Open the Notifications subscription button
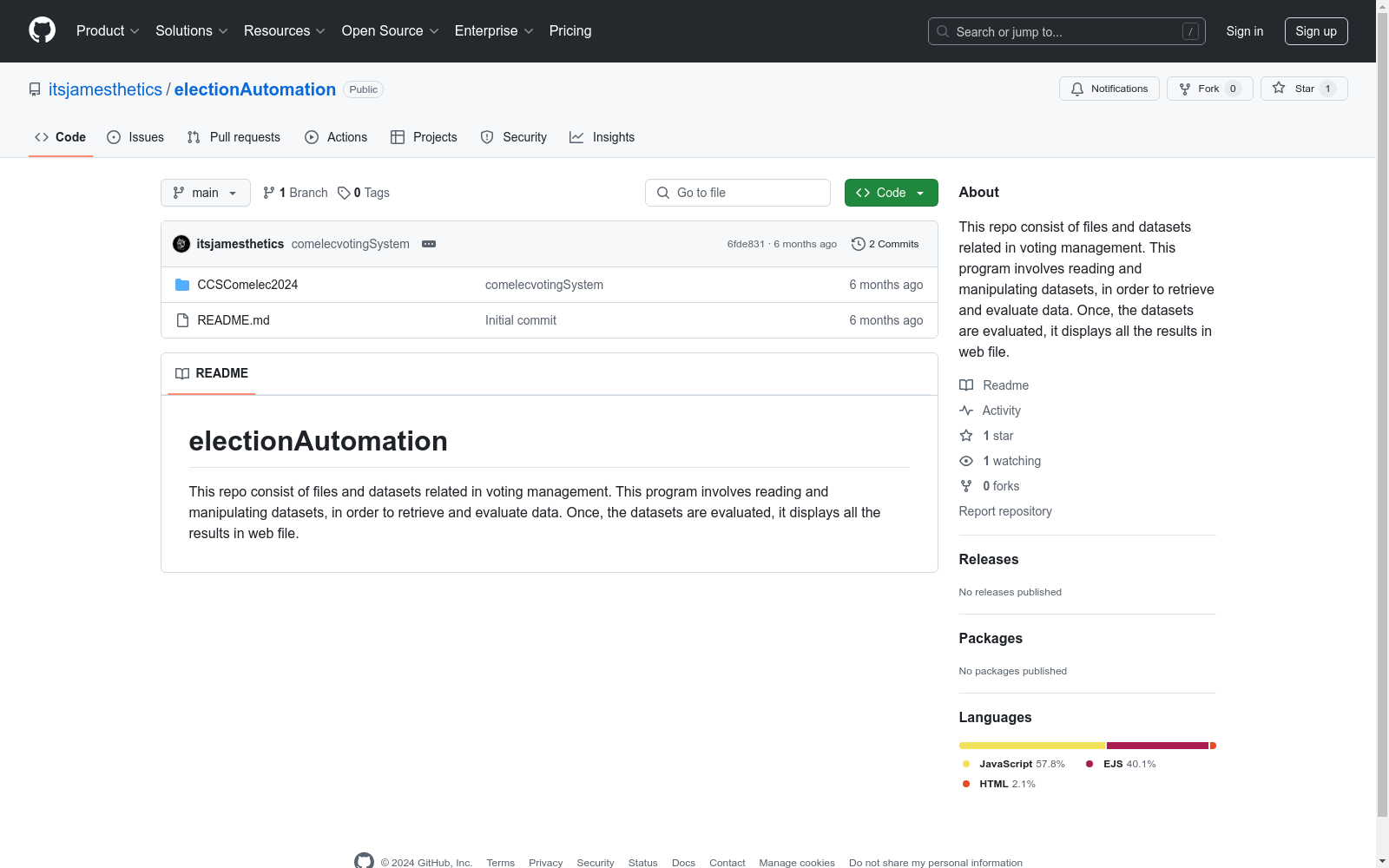Screen dimensions: 1389x868 [x=1109, y=89]
